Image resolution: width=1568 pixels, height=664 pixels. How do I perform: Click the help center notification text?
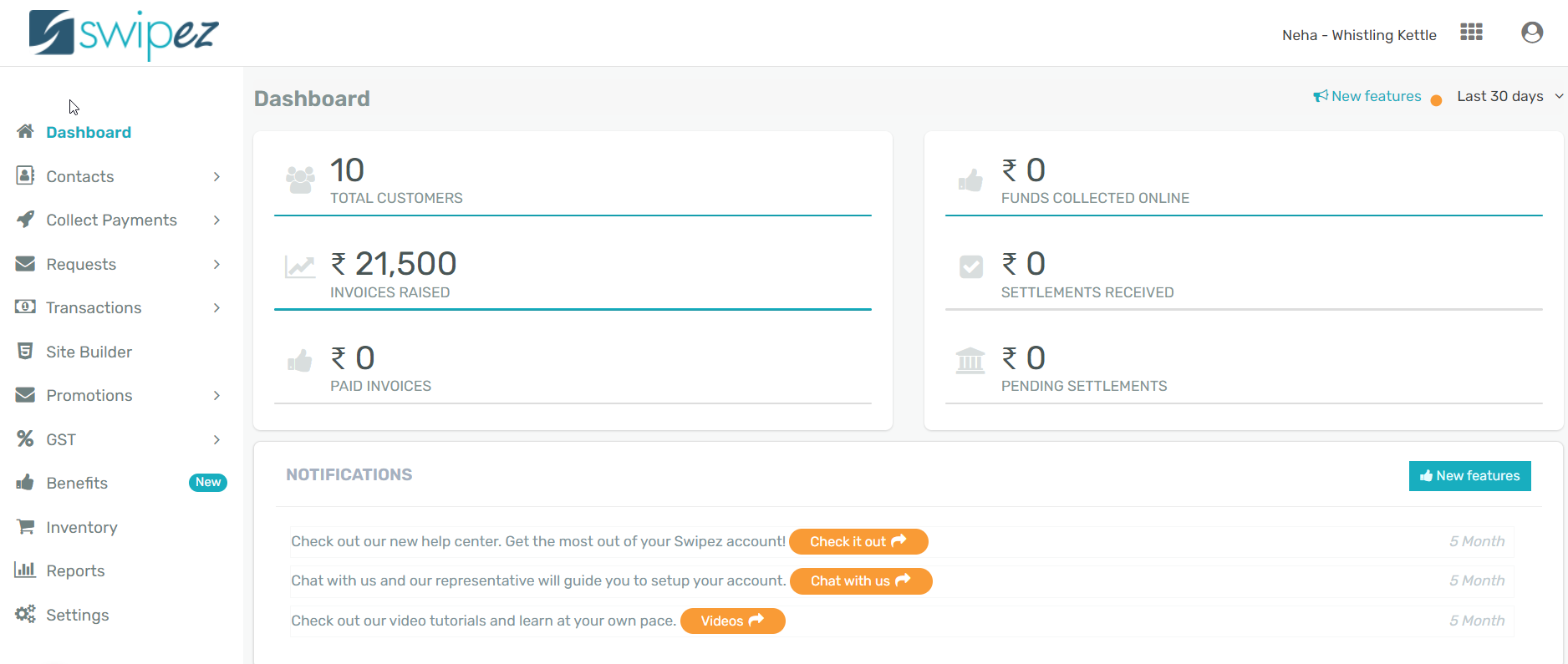[538, 541]
